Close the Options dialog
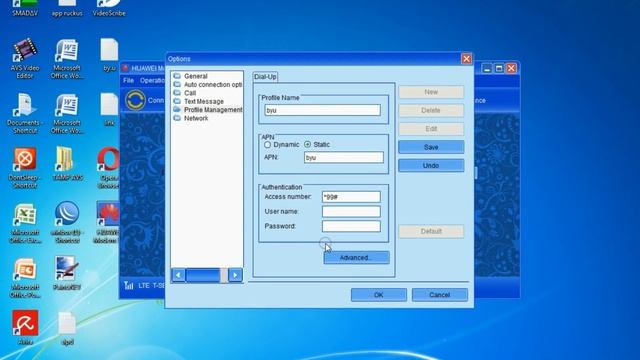 point(466,59)
